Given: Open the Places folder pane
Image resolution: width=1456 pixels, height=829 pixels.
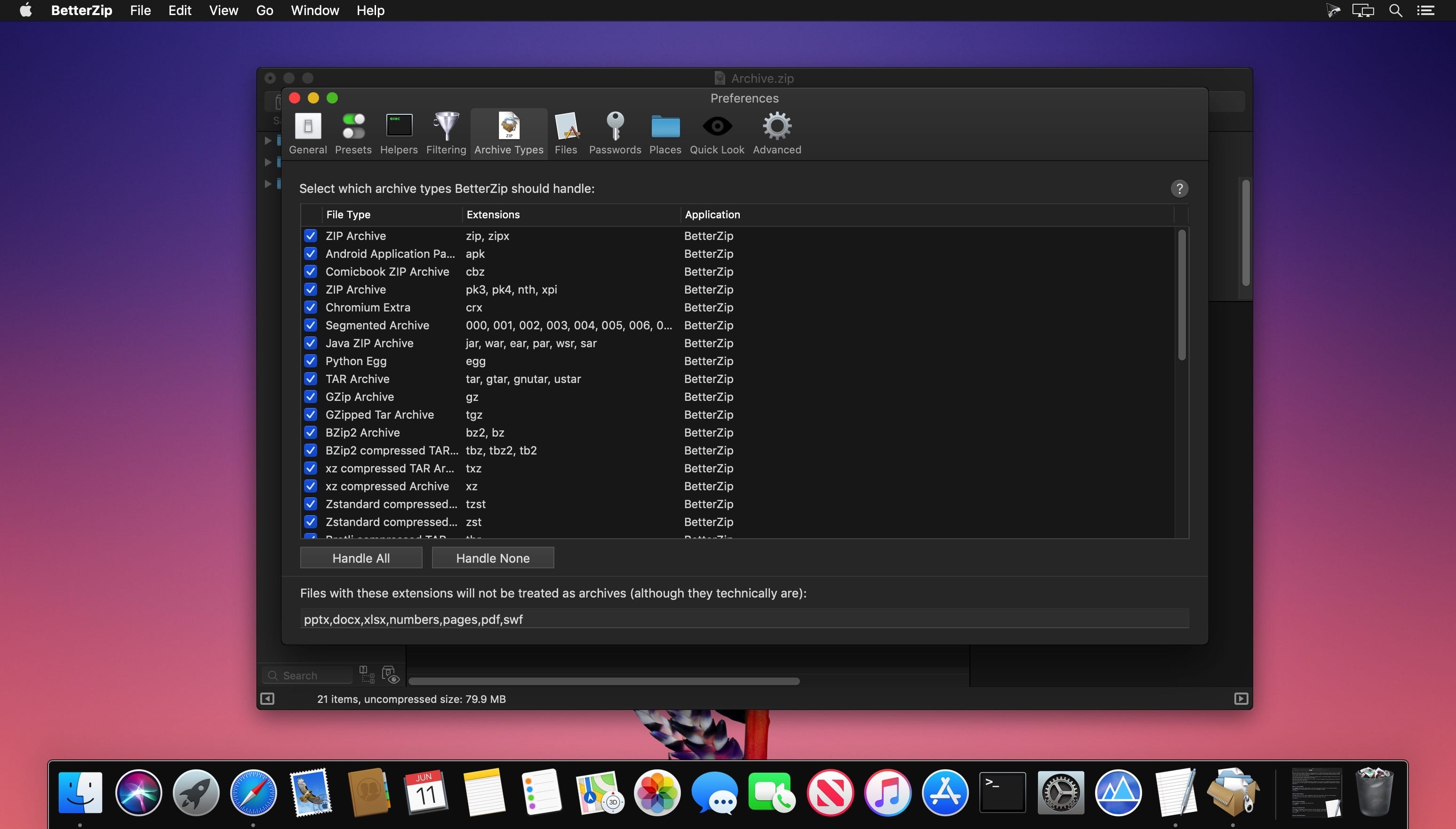Looking at the screenshot, I should (664, 133).
